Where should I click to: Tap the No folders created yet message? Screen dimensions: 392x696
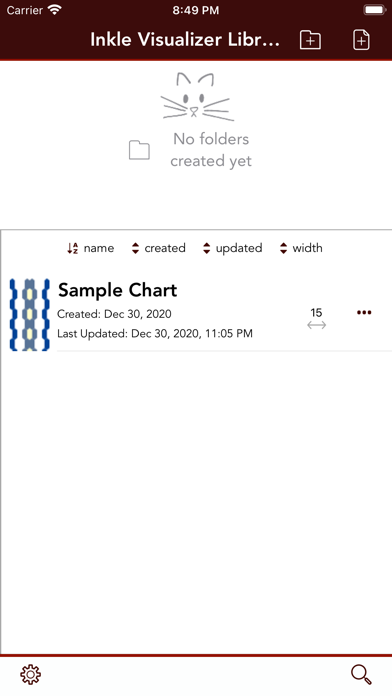[211, 150]
